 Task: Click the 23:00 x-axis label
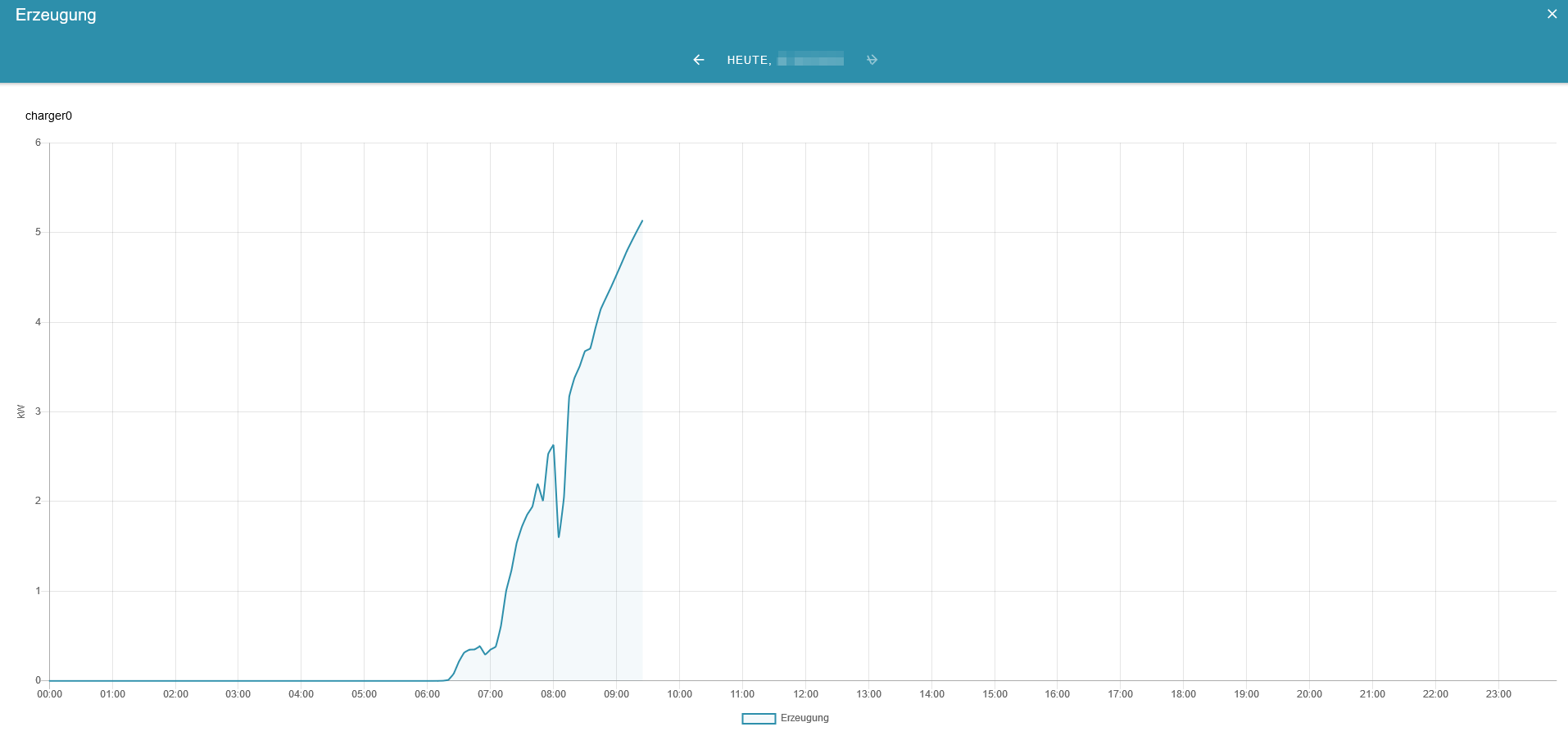click(x=1498, y=694)
